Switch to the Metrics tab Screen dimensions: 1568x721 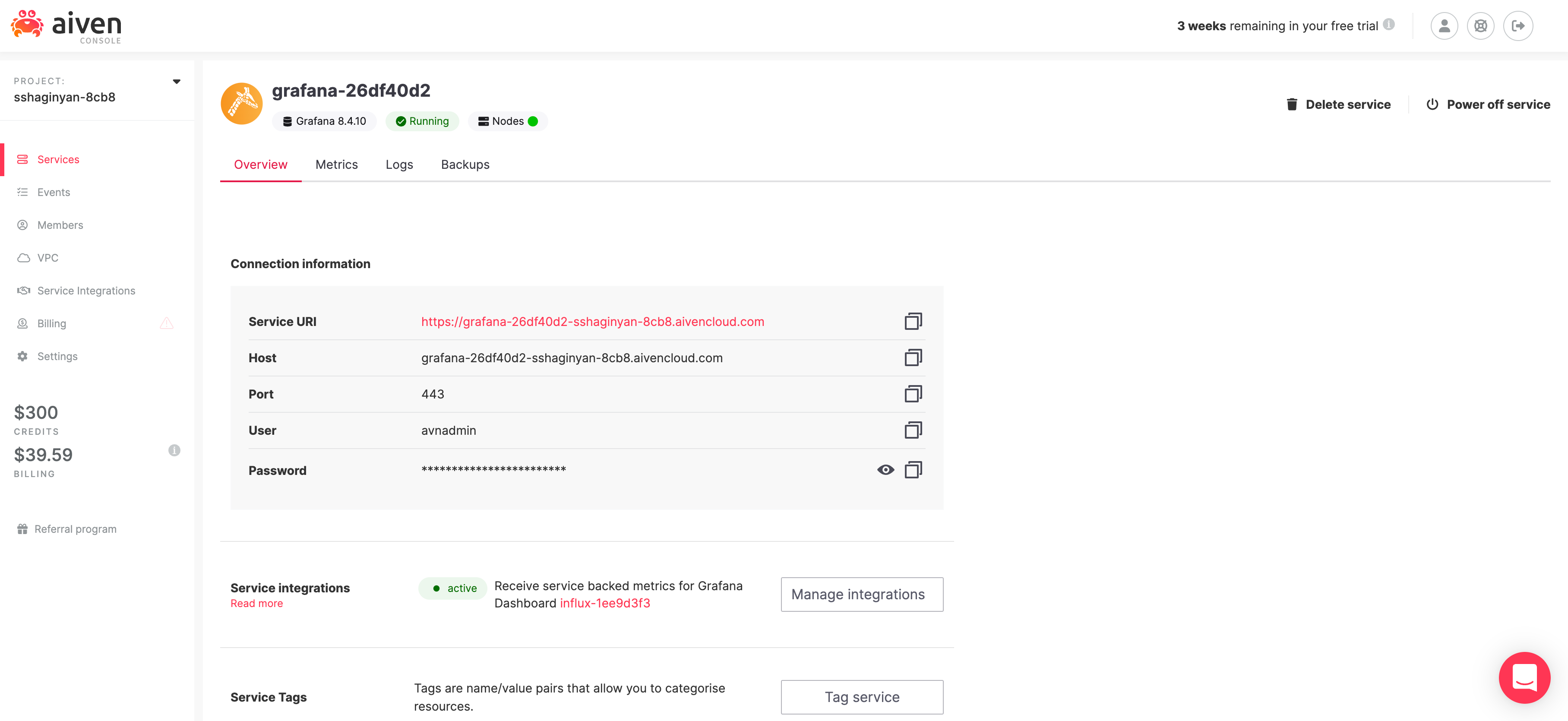336,164
